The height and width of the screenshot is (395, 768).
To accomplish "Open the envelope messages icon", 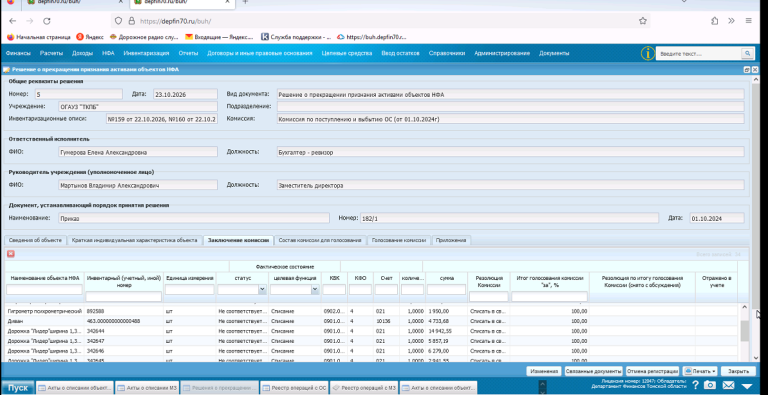I will pyautogui.click(x=728, y=385).
